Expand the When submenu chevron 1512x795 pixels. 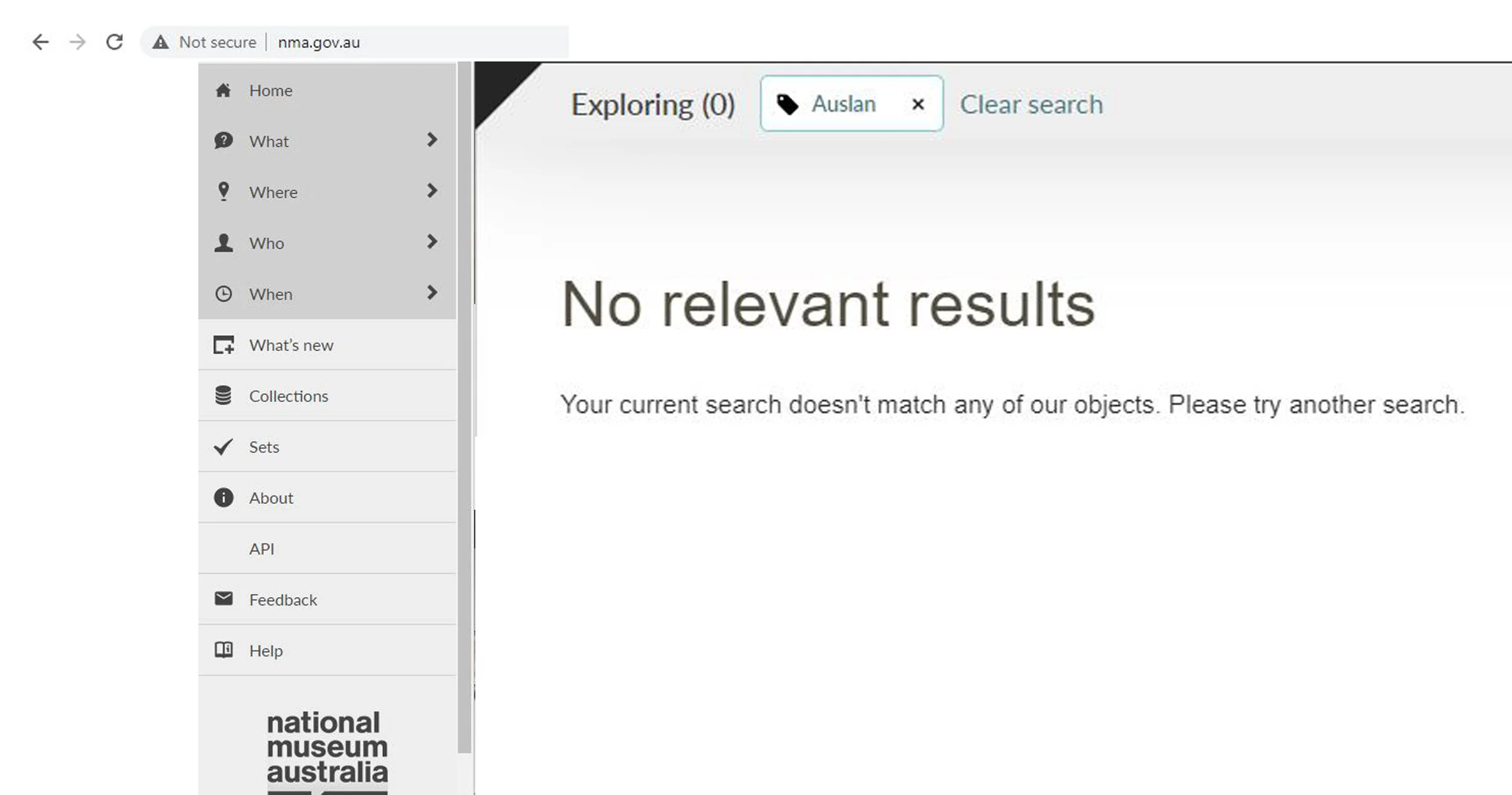pos(431,293)
